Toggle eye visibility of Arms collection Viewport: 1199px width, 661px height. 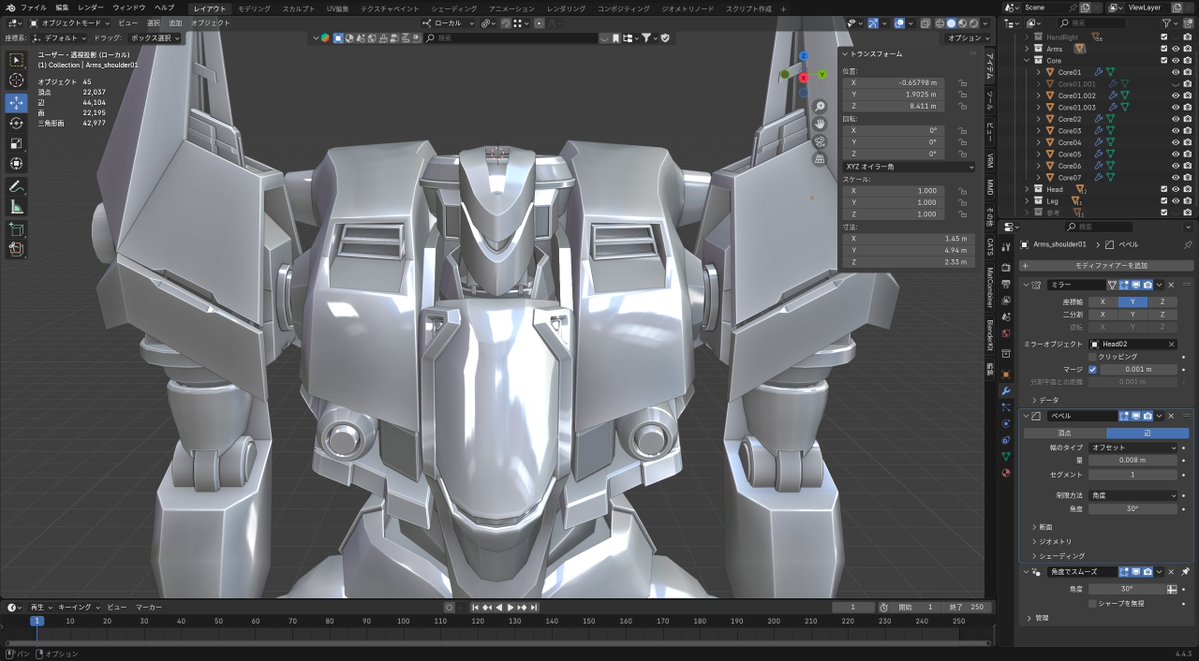[1175, 49]
